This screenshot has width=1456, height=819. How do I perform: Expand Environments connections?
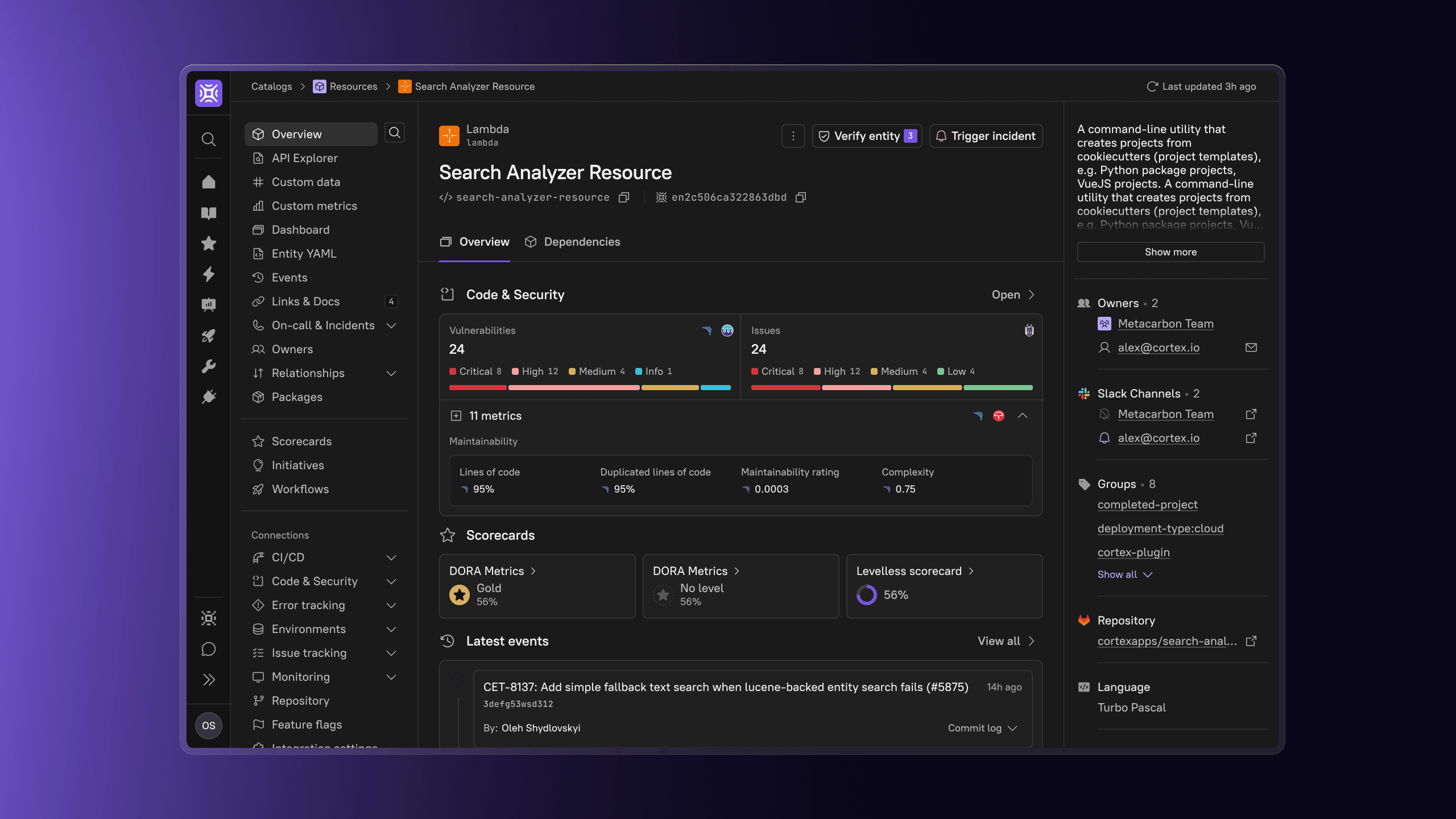[391, 629]
